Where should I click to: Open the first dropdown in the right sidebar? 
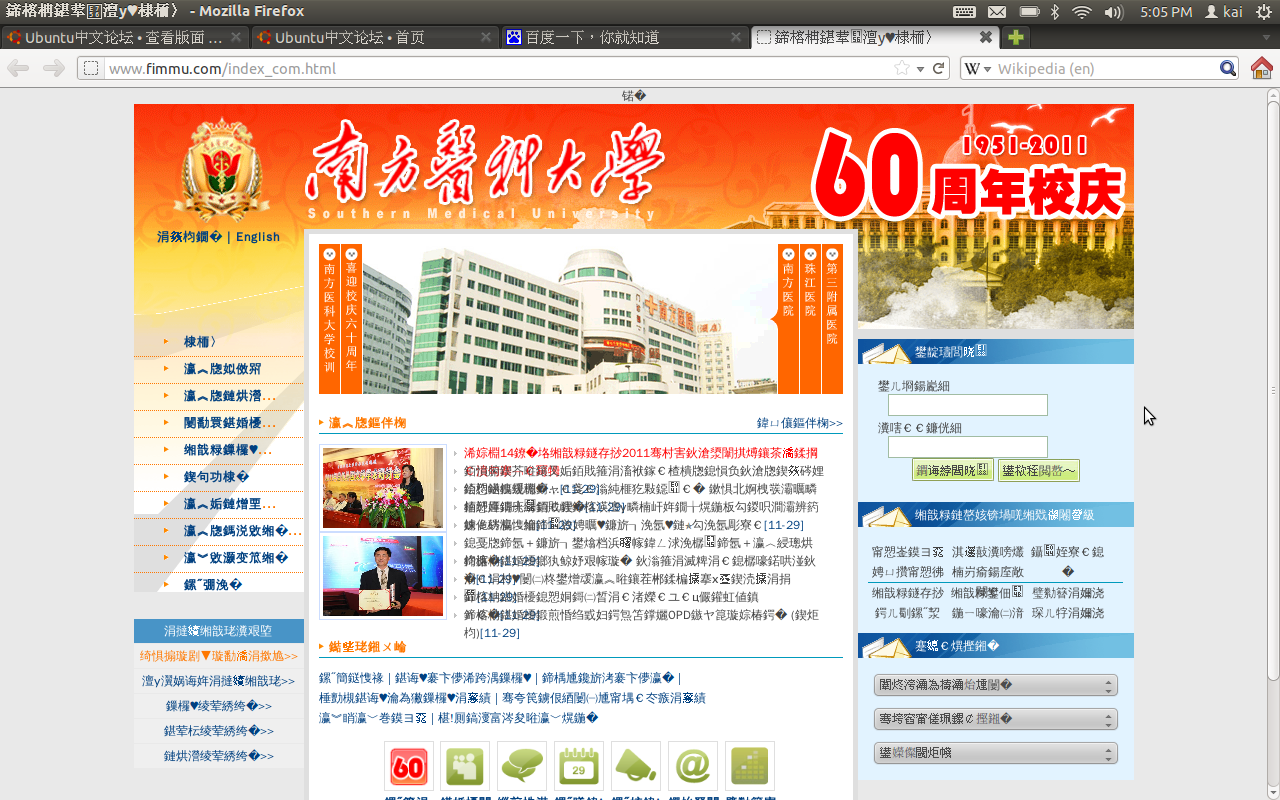tap(996, 685)
